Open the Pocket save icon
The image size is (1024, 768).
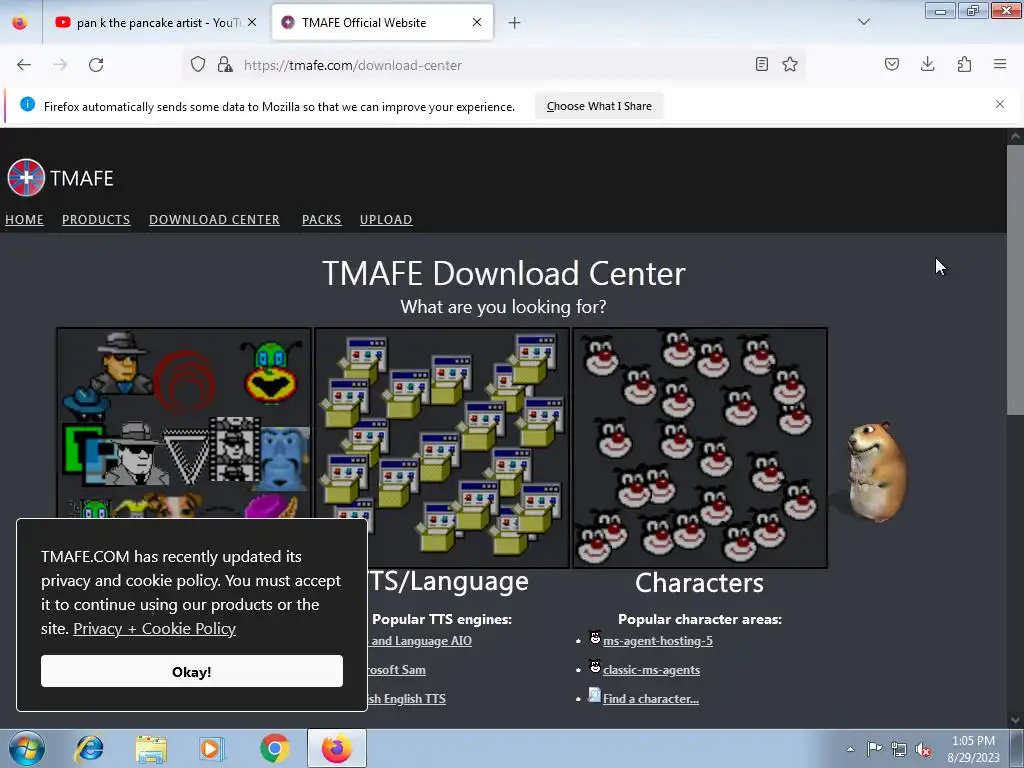tap(892, 65)
